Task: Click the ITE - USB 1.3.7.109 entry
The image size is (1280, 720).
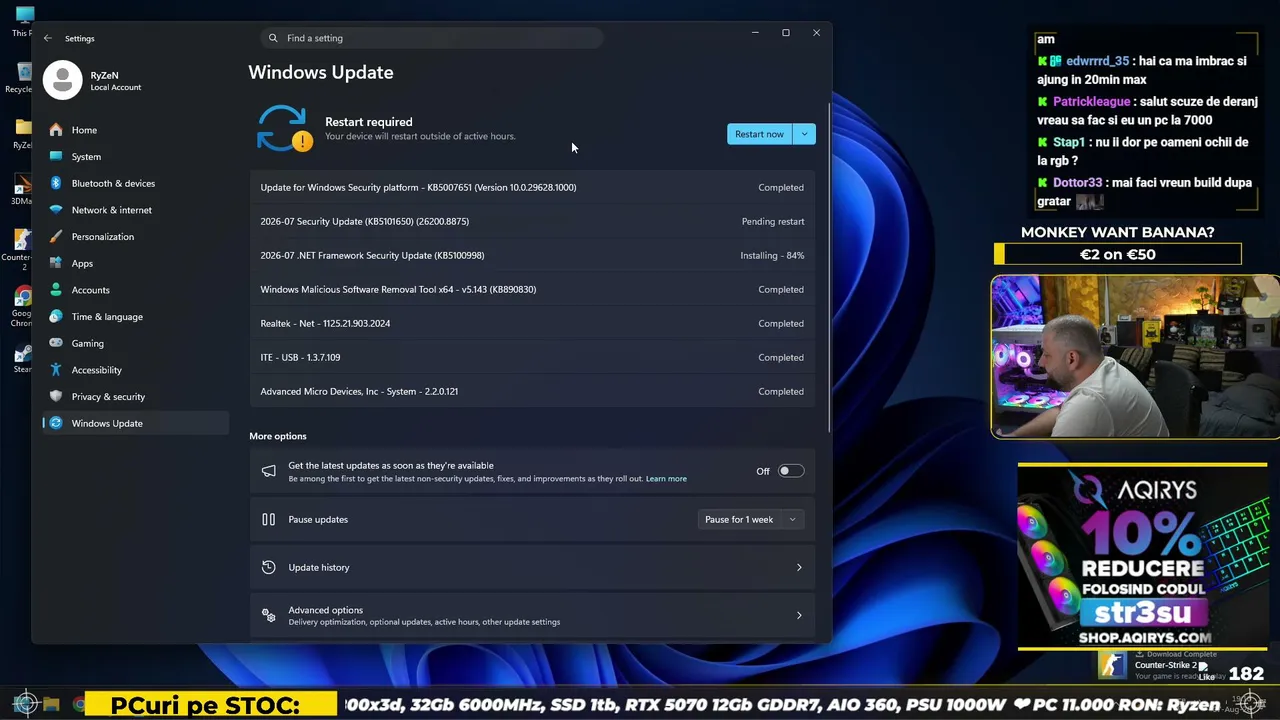Action: coord(532,357)
